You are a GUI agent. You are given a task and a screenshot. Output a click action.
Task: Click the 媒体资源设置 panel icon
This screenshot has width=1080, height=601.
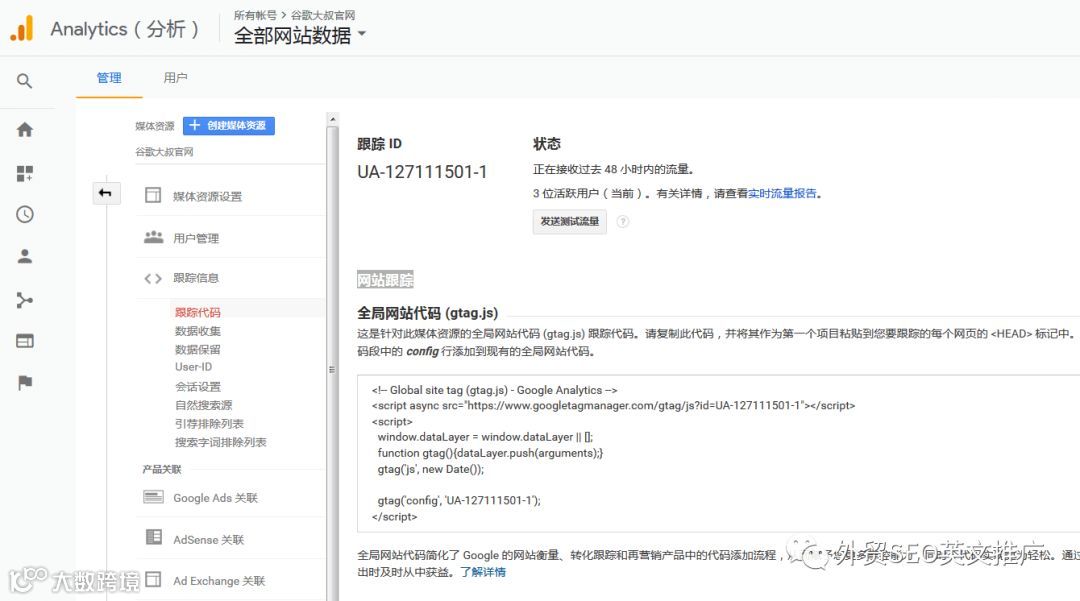point(153,196)
